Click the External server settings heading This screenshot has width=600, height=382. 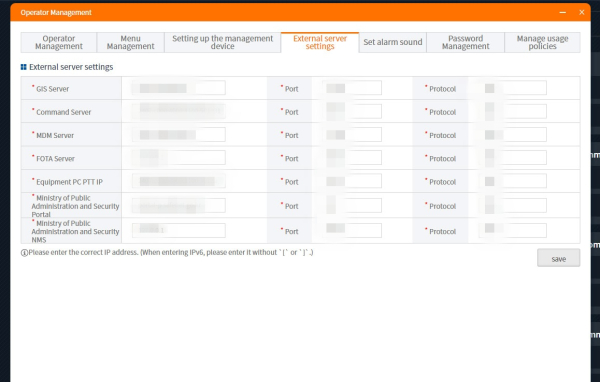click(x=71, y=67)
